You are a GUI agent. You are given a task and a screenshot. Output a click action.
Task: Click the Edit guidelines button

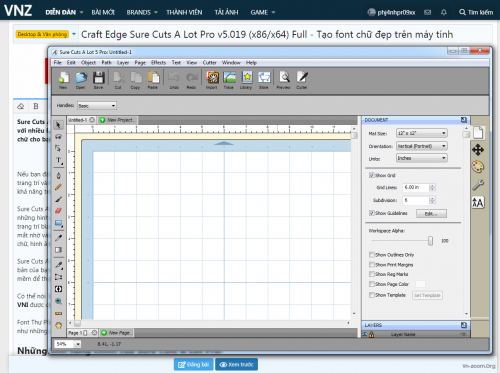coord(431,213)
